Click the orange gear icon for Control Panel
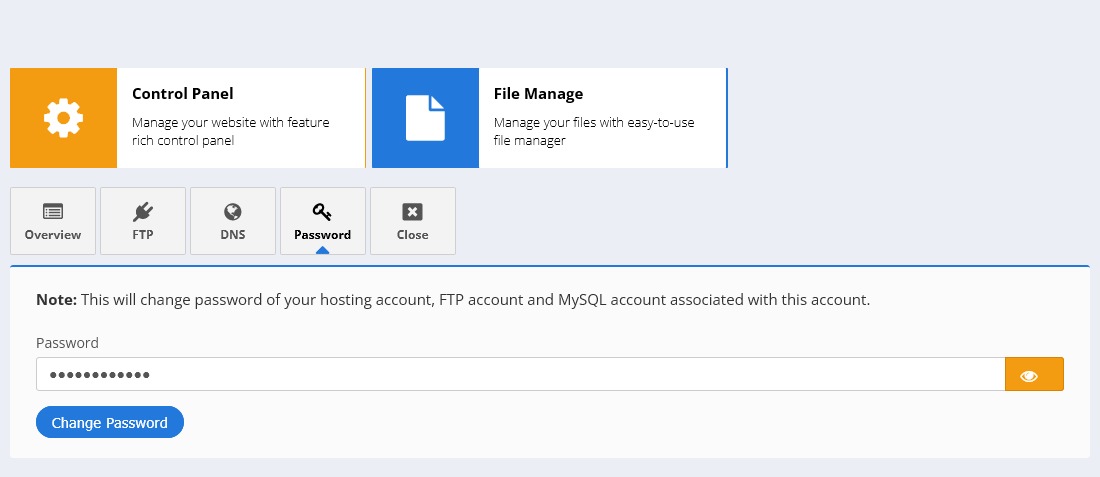Screen dimensions: 1100x477 [63, 118]
